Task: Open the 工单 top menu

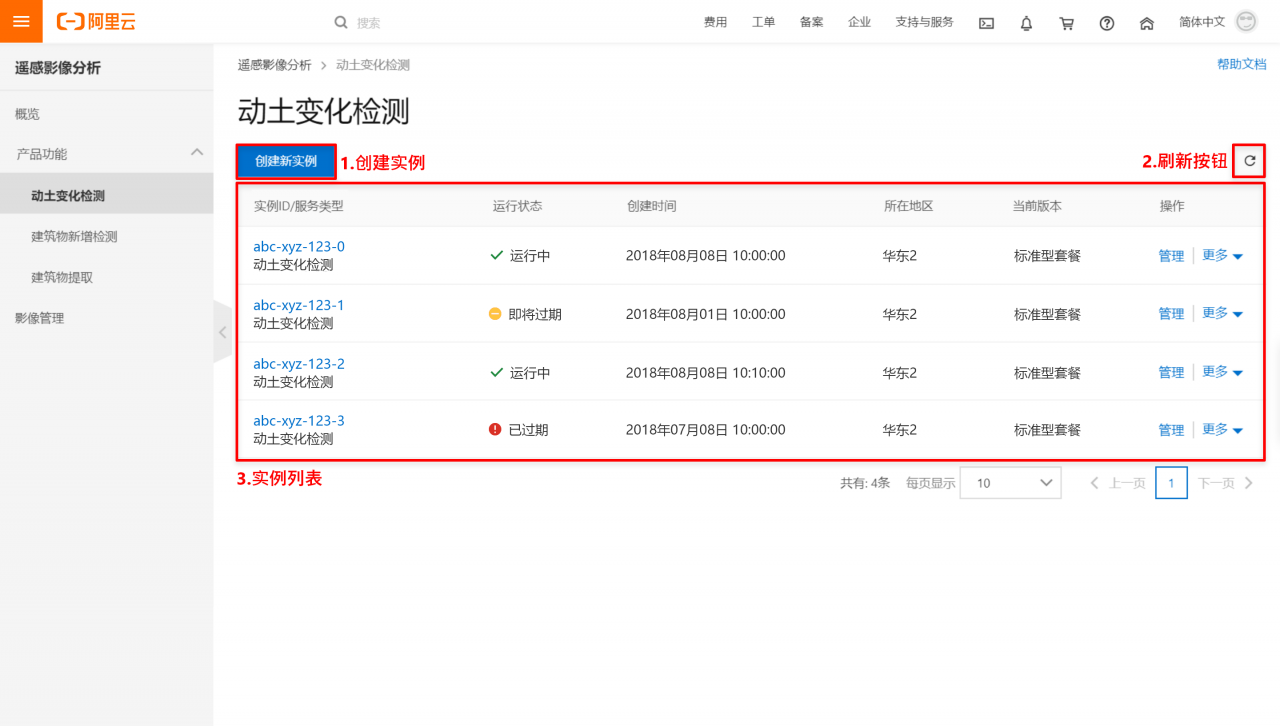Action: click(763, 22)
